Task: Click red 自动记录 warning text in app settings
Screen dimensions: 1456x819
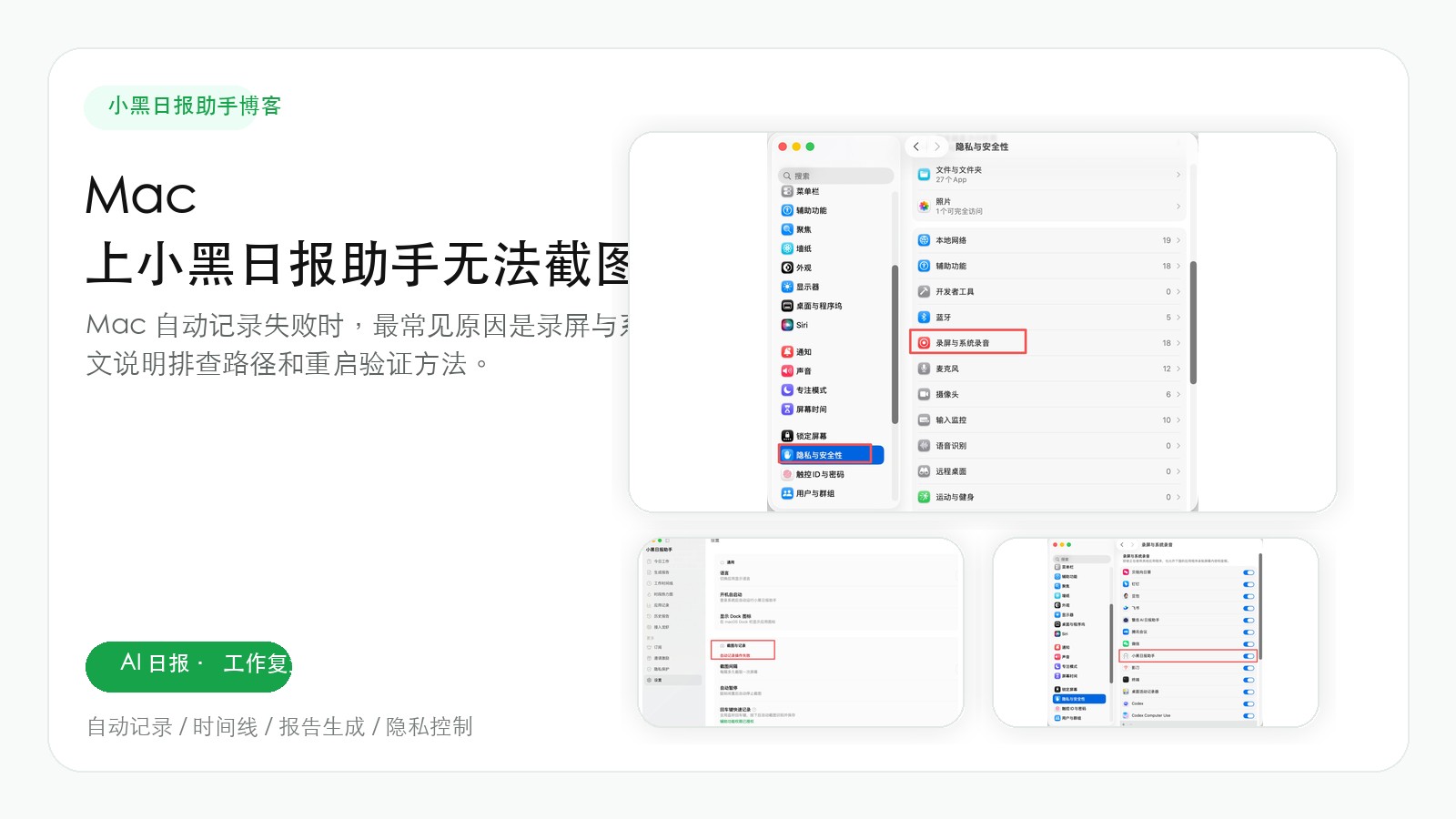Action: tap(735, 655)
